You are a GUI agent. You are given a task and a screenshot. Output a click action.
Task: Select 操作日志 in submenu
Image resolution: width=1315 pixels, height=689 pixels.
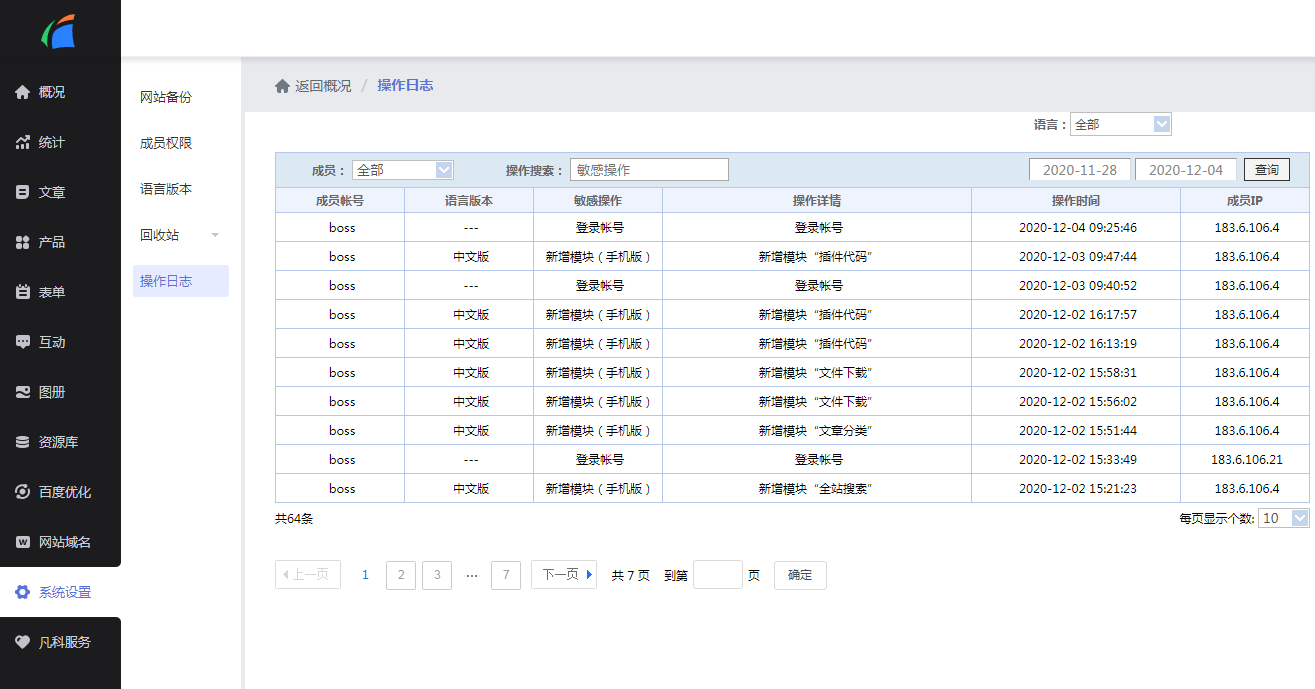click(181, 281)
